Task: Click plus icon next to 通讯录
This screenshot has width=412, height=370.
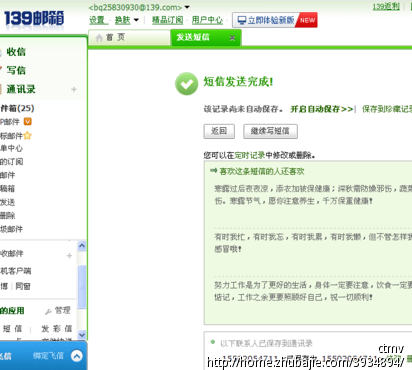Action: (74, 89)
